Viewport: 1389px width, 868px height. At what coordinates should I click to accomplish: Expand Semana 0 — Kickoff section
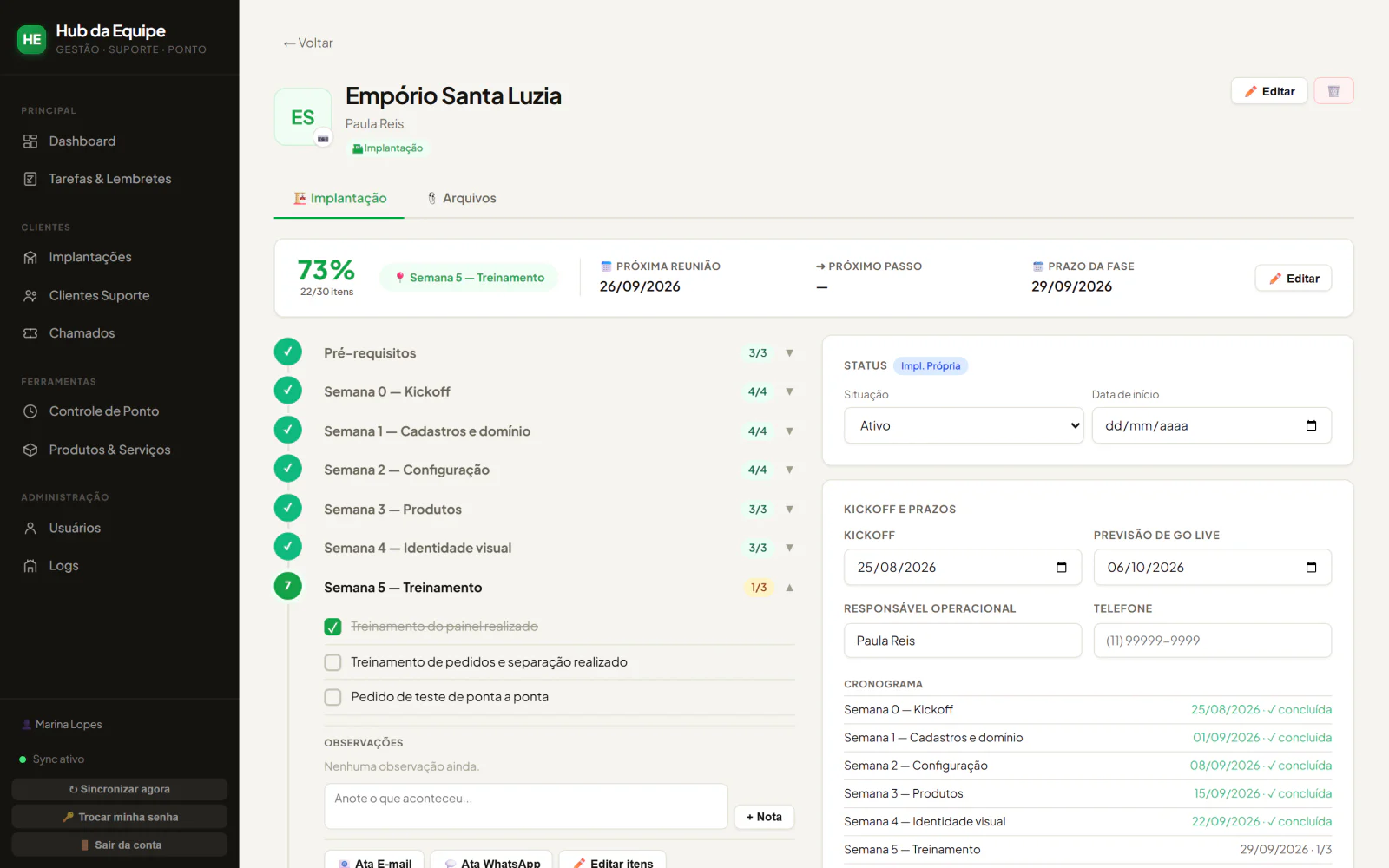click(x=789, y=391)
